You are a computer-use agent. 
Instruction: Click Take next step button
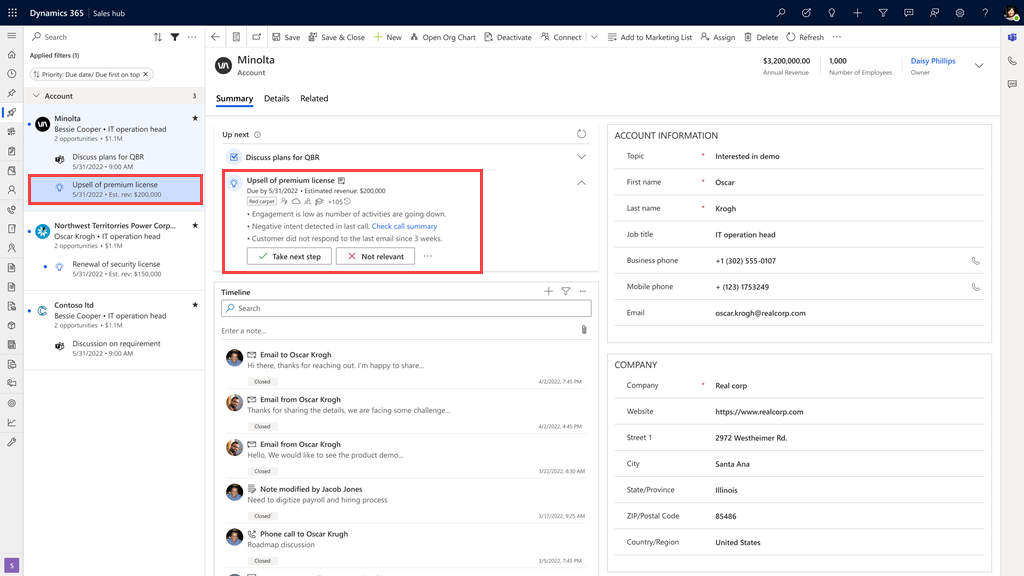click(289, 257)
